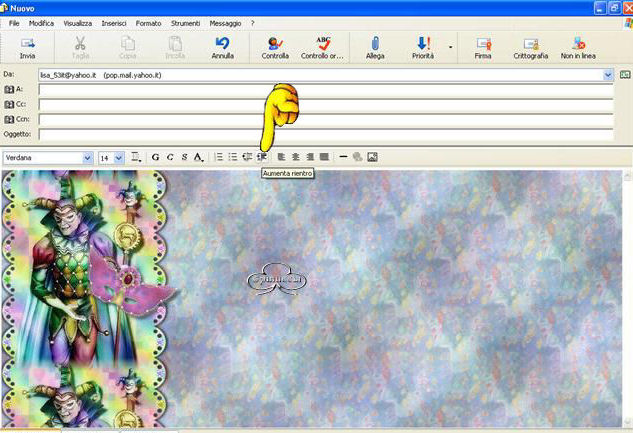
Task: Insert a horizontal line
Action: point(343,157)
